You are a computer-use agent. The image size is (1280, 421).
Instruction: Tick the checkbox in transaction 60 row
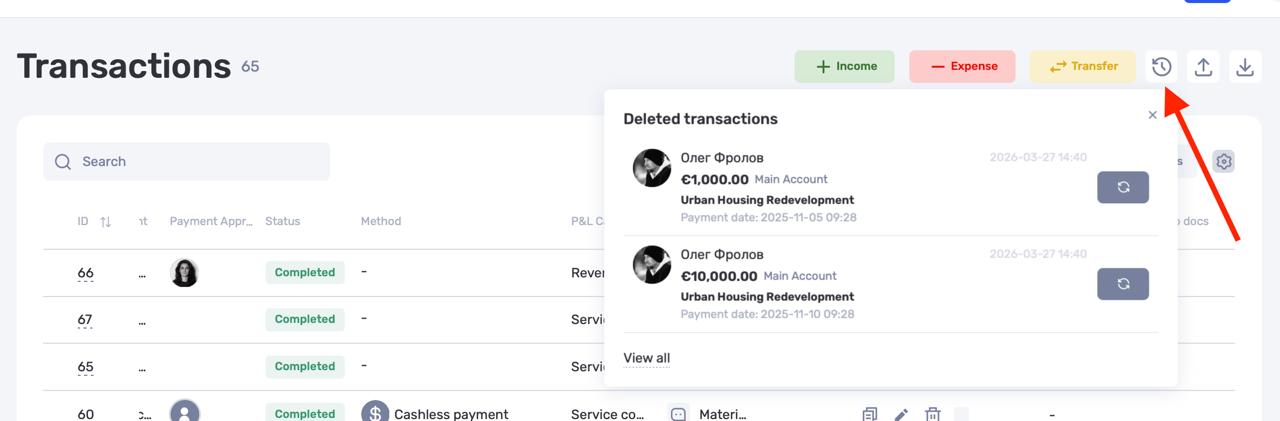tap(961, 413)
